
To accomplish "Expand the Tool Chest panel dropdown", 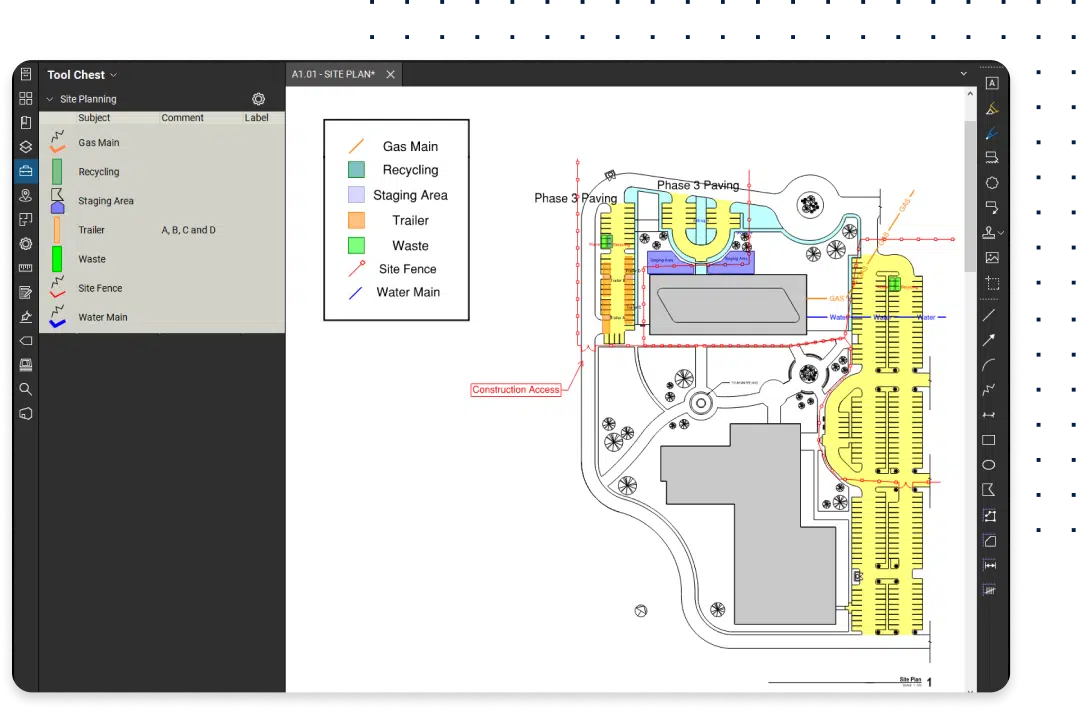I will coord(114,75).
